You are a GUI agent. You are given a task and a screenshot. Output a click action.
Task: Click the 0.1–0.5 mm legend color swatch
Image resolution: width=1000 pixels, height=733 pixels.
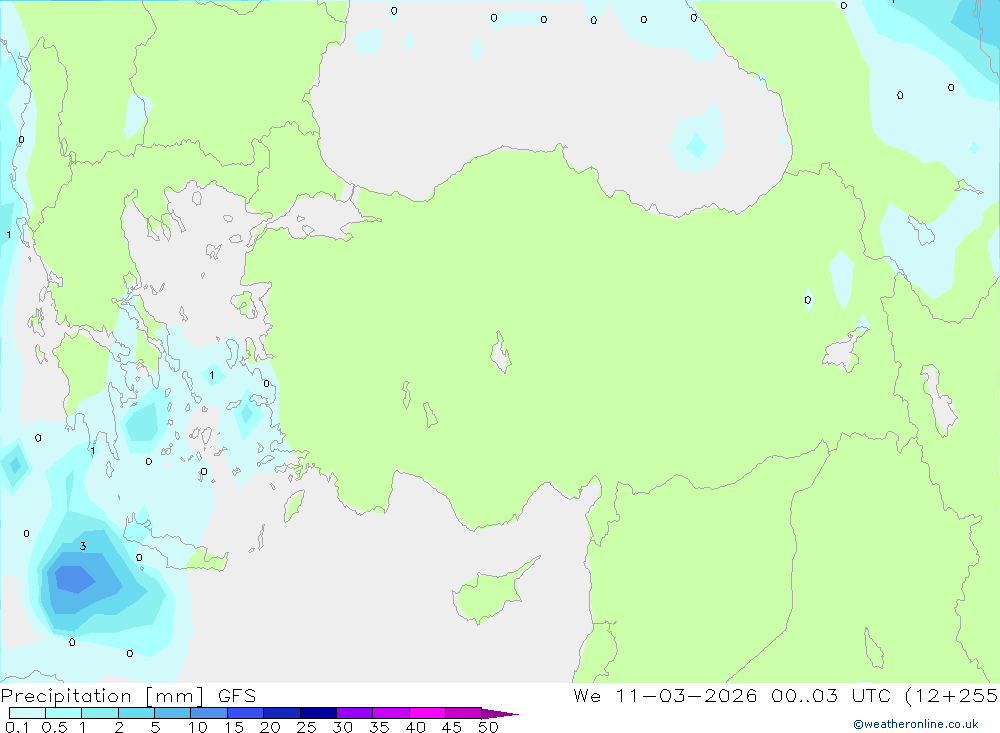27,713
